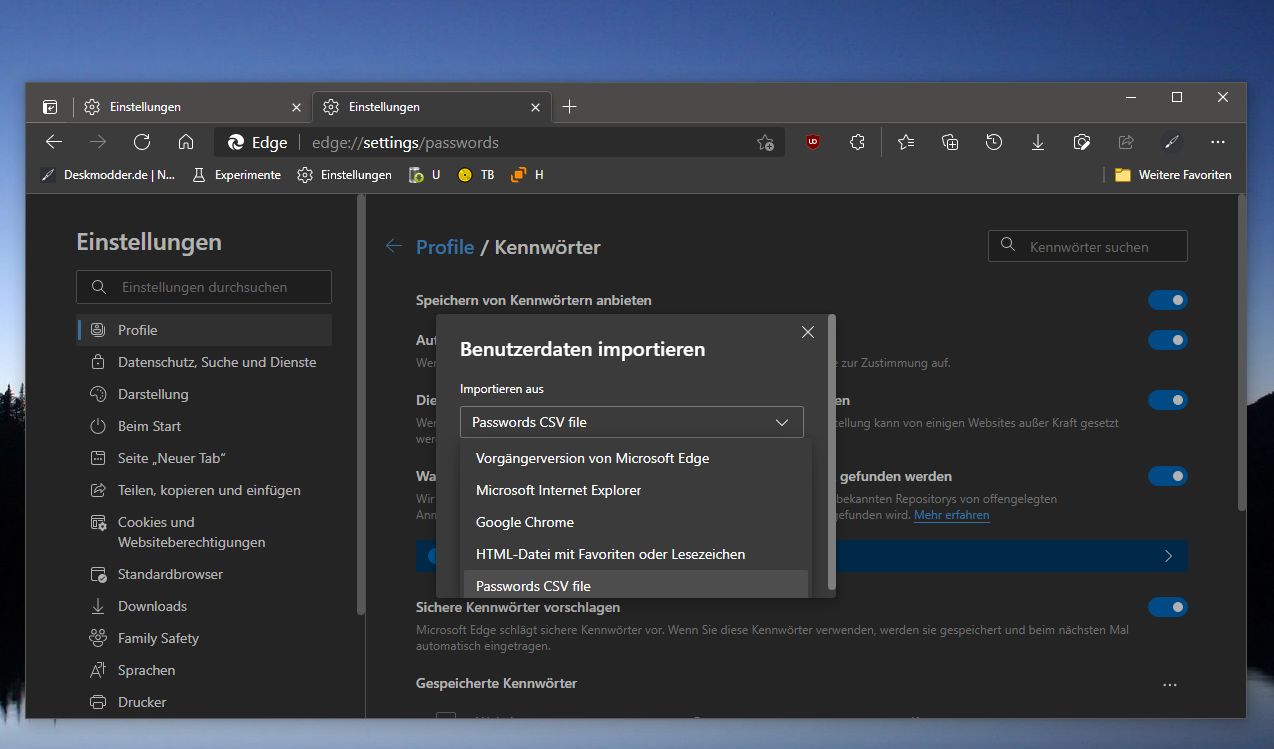Open the uBlock Origin extension icon
The height and width of the screenshot is (749, 1274).
pyautogui.click(x=813, y=142)
